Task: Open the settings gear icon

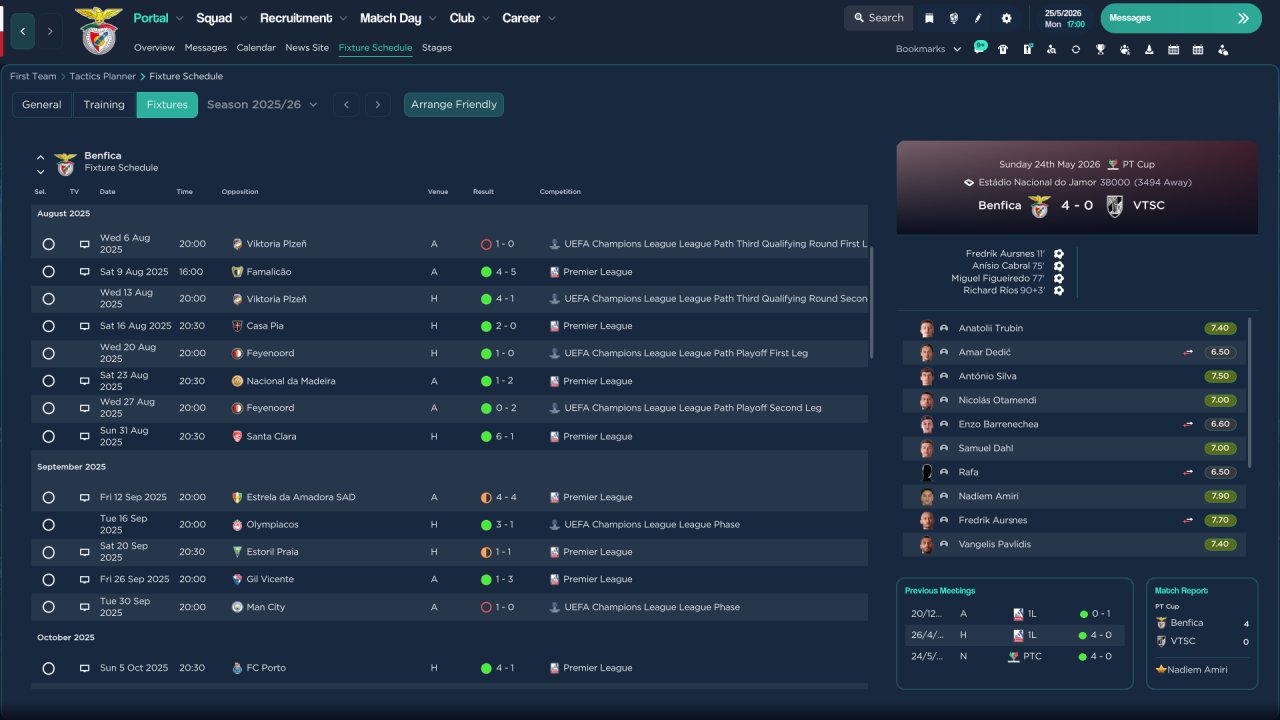Action: [x=1006, y=18]
